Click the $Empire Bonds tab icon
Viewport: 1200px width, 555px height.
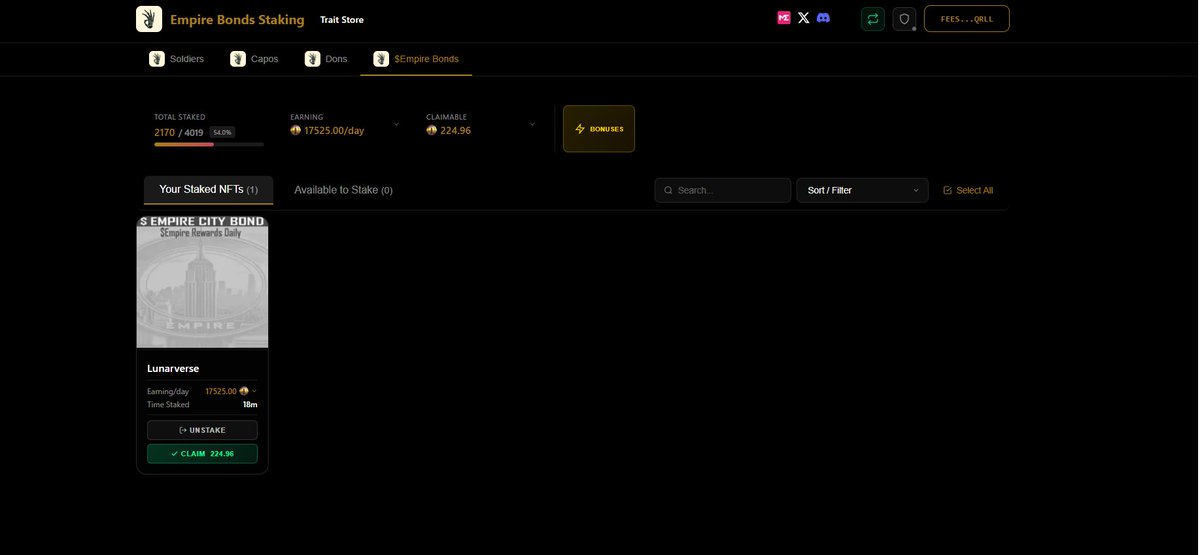pos(381,59)
